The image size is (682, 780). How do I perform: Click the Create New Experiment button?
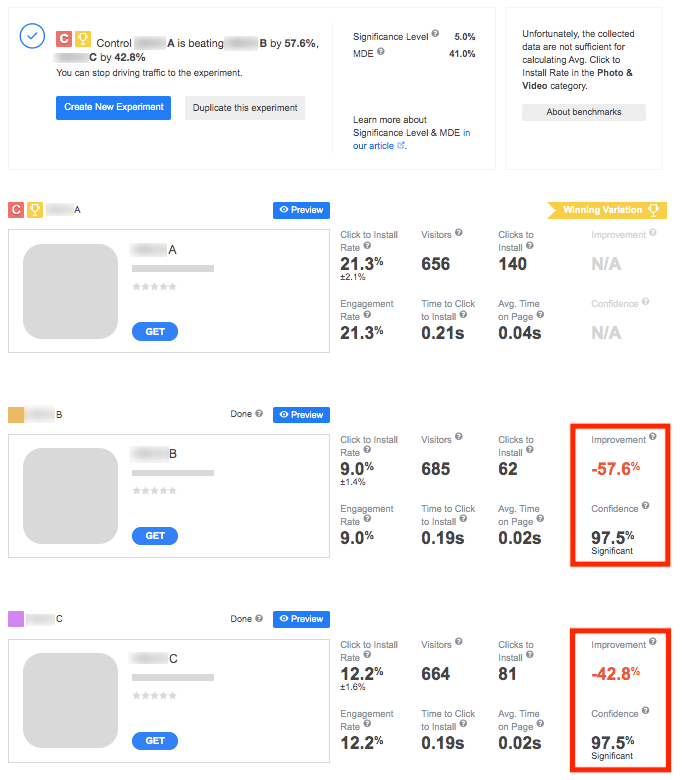(113, 108)
